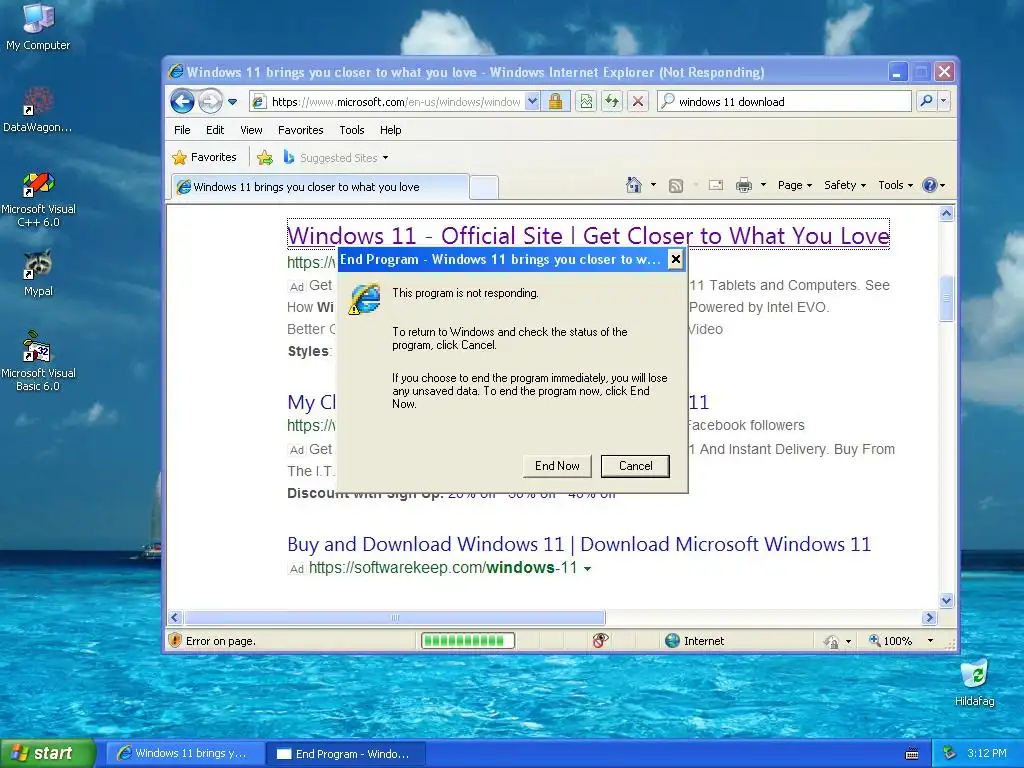Expand the address bar URL dropdown
The width and height of the screenshot is (1024, 768).
[532, 101]
